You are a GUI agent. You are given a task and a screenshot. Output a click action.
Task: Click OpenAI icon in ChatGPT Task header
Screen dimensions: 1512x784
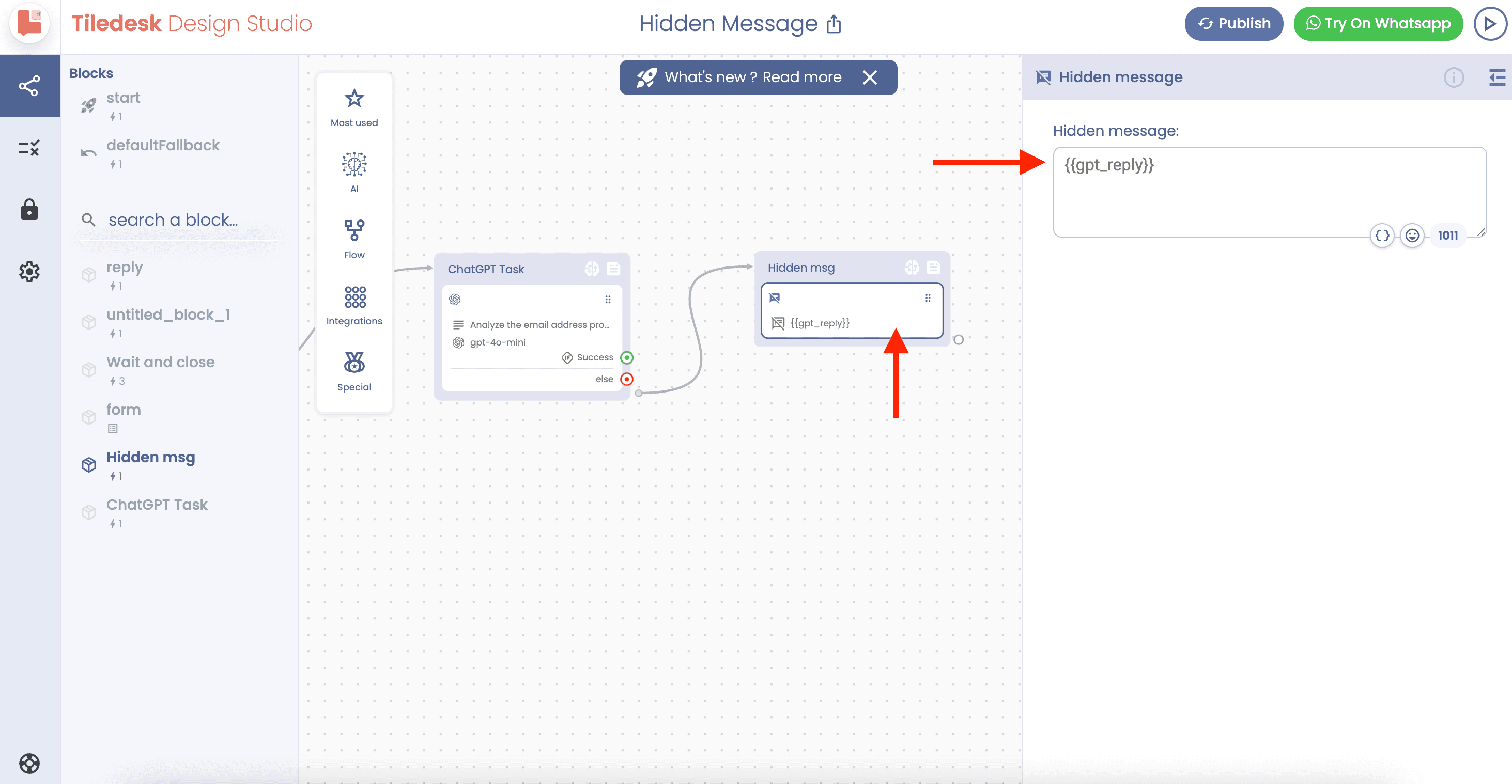point(592,269)
